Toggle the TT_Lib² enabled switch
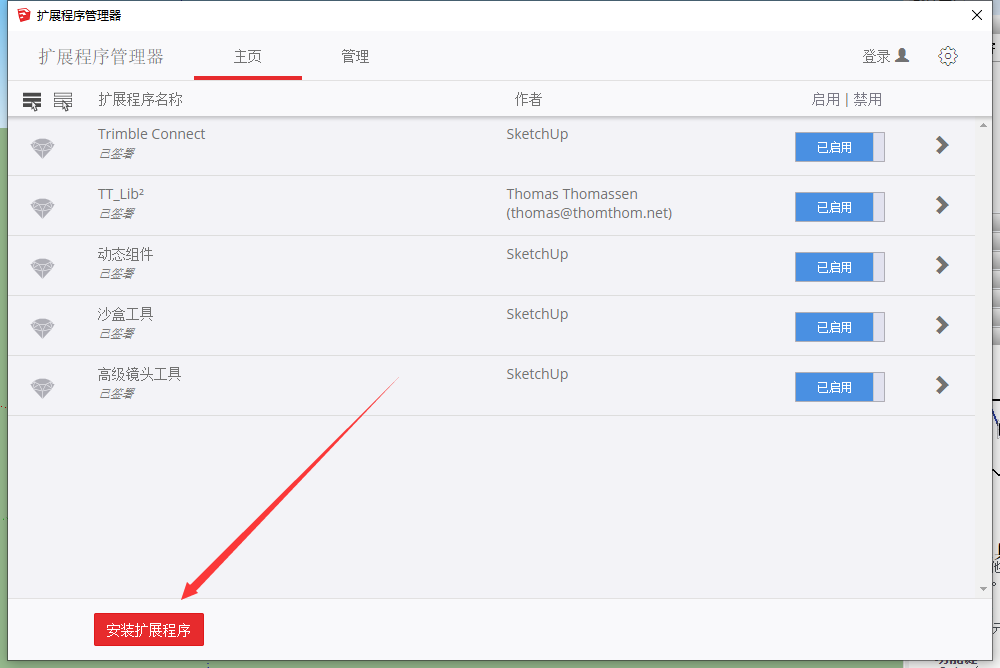This screenshot has width=1000, height=668. point(839,207)
